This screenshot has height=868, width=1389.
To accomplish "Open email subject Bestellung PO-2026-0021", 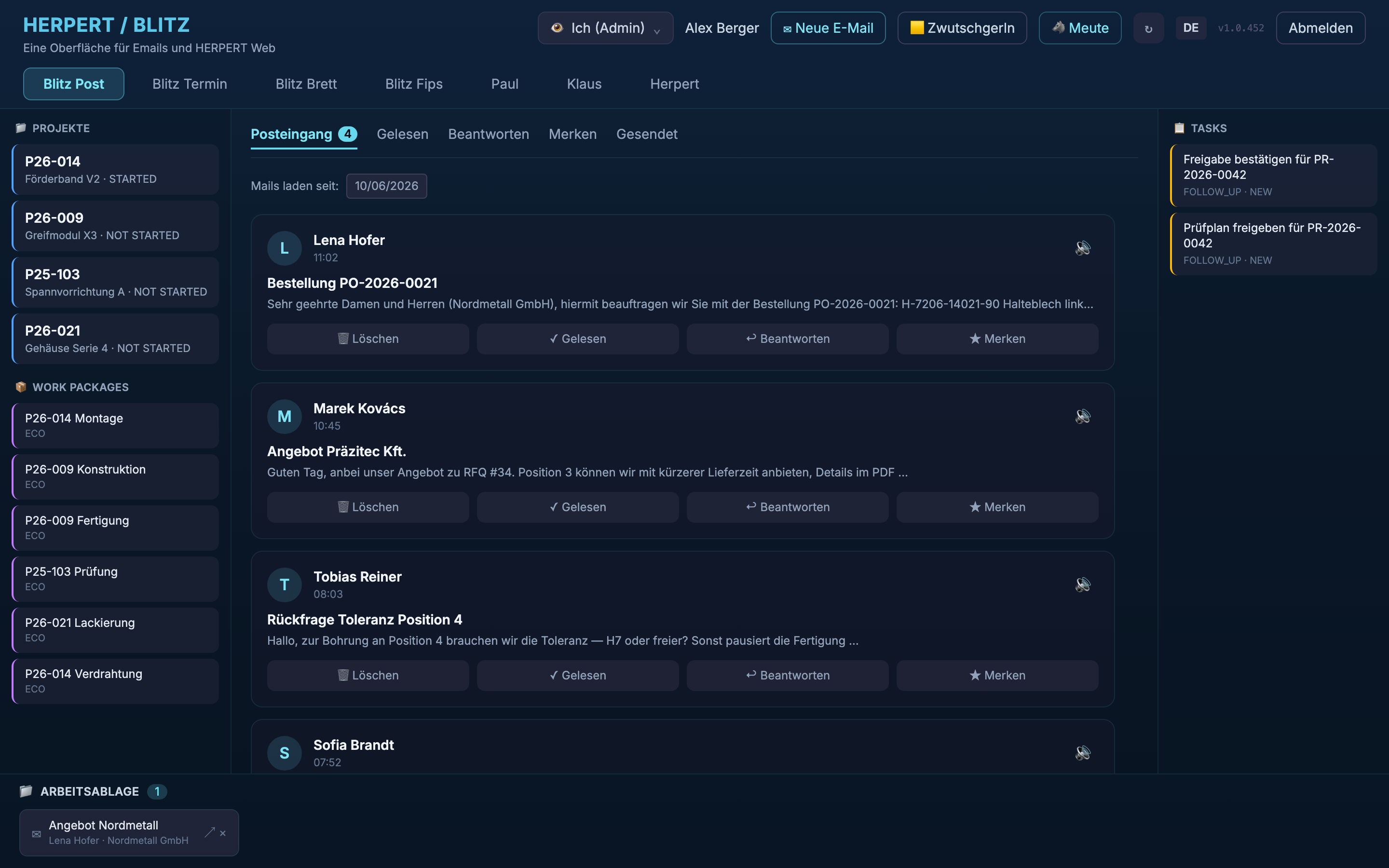I will coord(352,283).
